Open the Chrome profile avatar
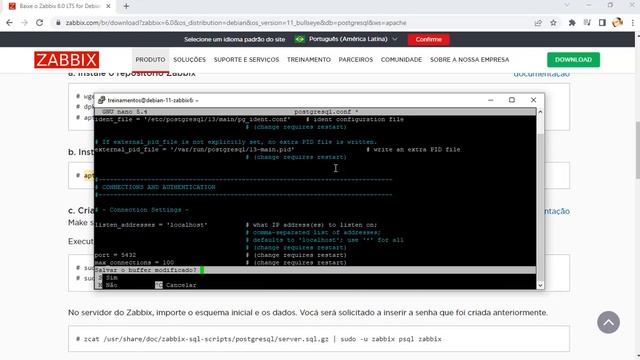640x360 pixels. click(x=617, y=23)
